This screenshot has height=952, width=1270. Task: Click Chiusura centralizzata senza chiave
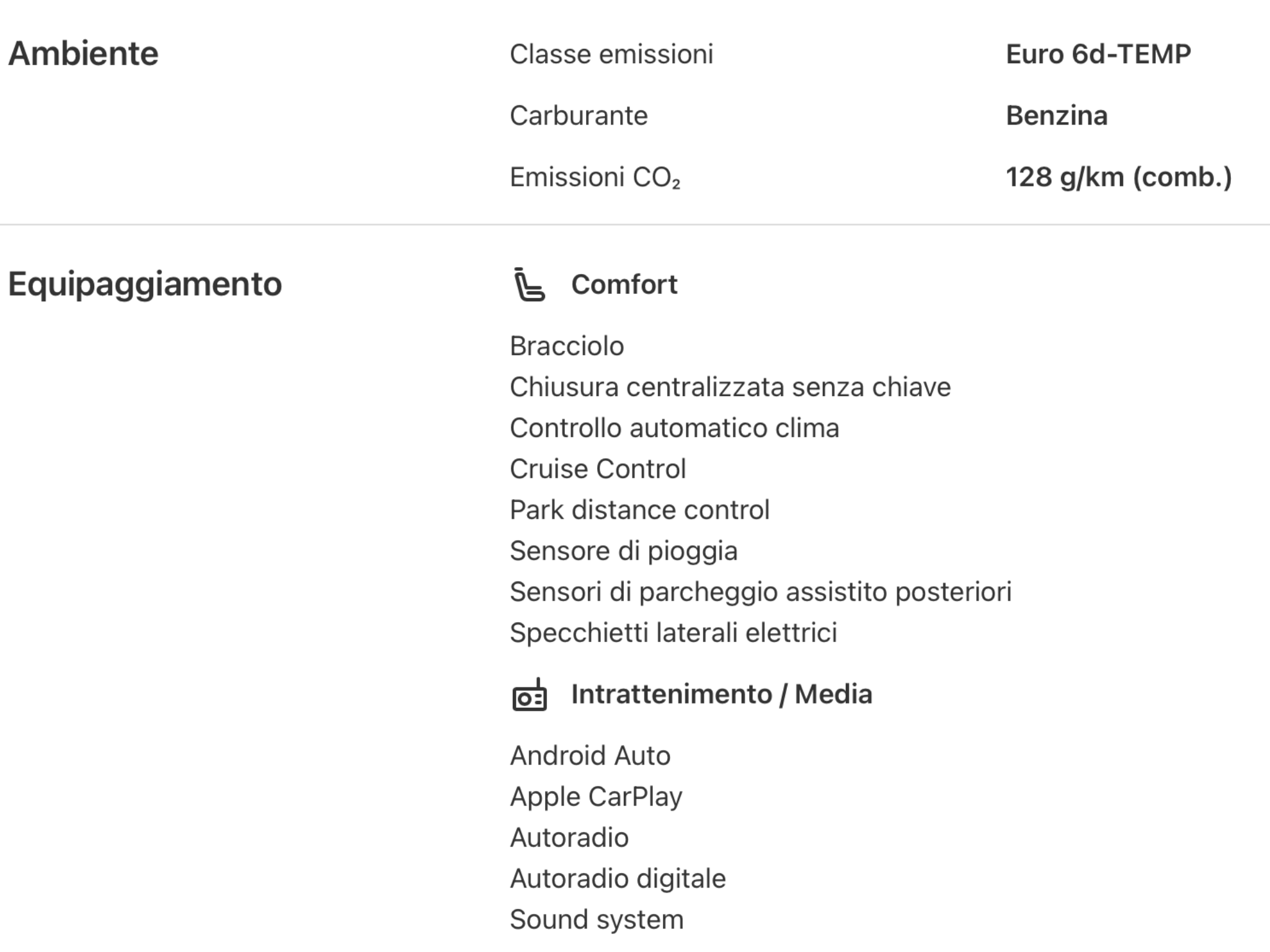click(730, 387)
